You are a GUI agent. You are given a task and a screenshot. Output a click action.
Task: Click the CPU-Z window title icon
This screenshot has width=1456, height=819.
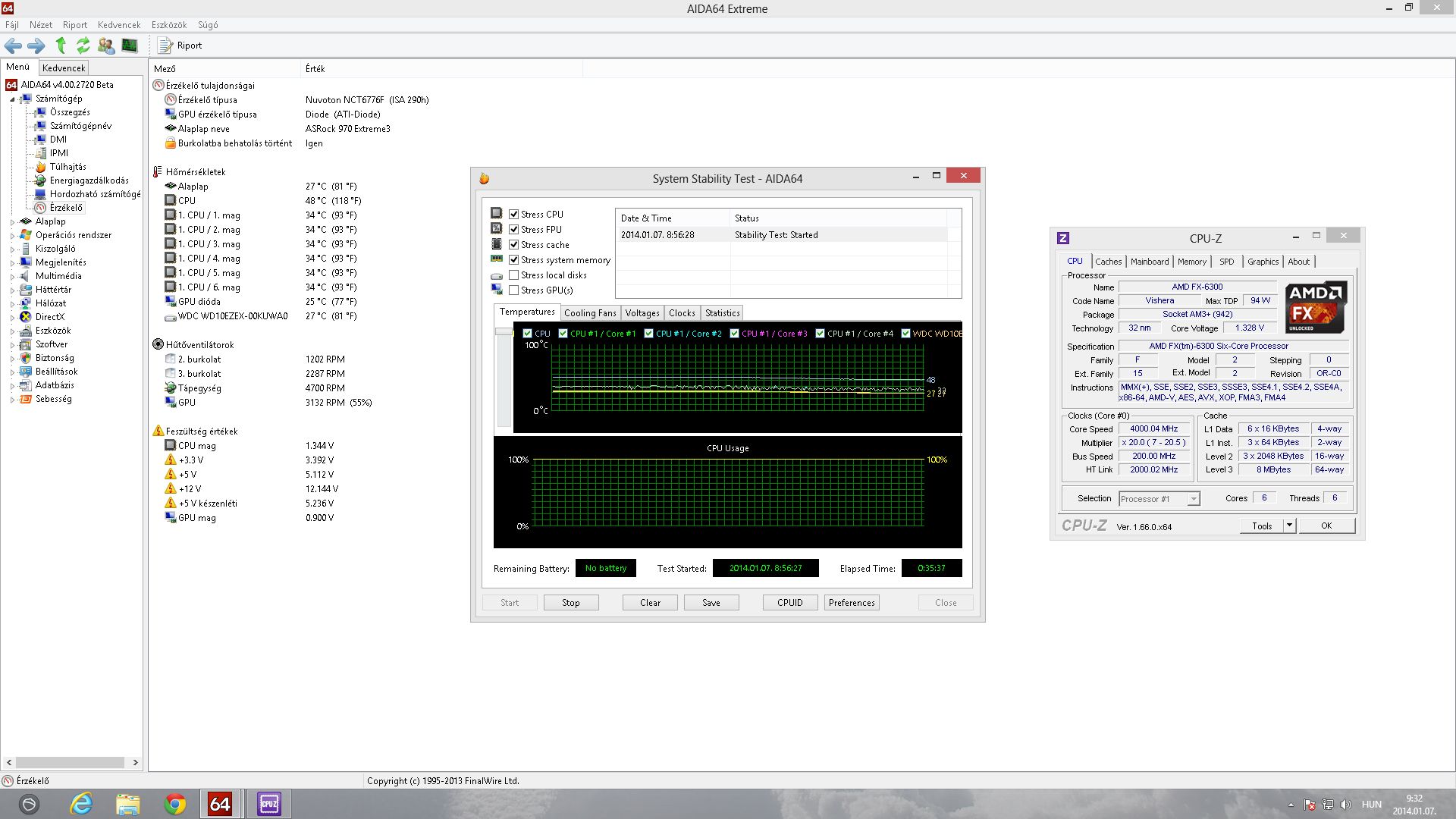(x=1063, y=238)
